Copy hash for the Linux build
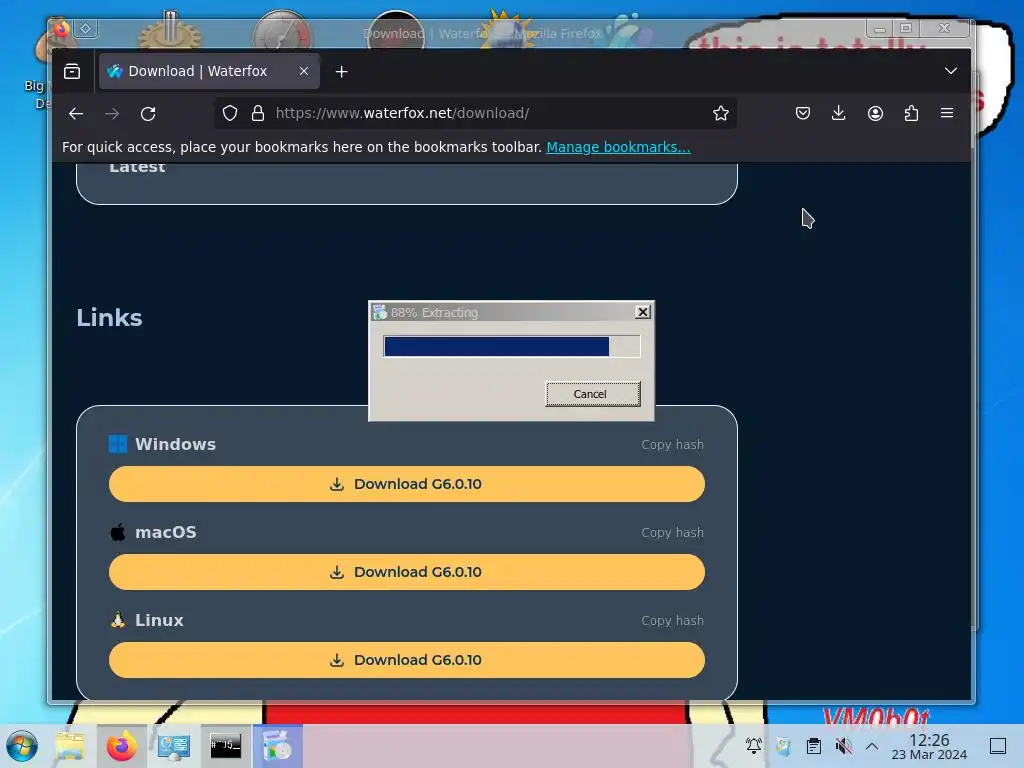The height and width of the screenshot is (768, 1024). pyautogui.click(x=672, y=620)
